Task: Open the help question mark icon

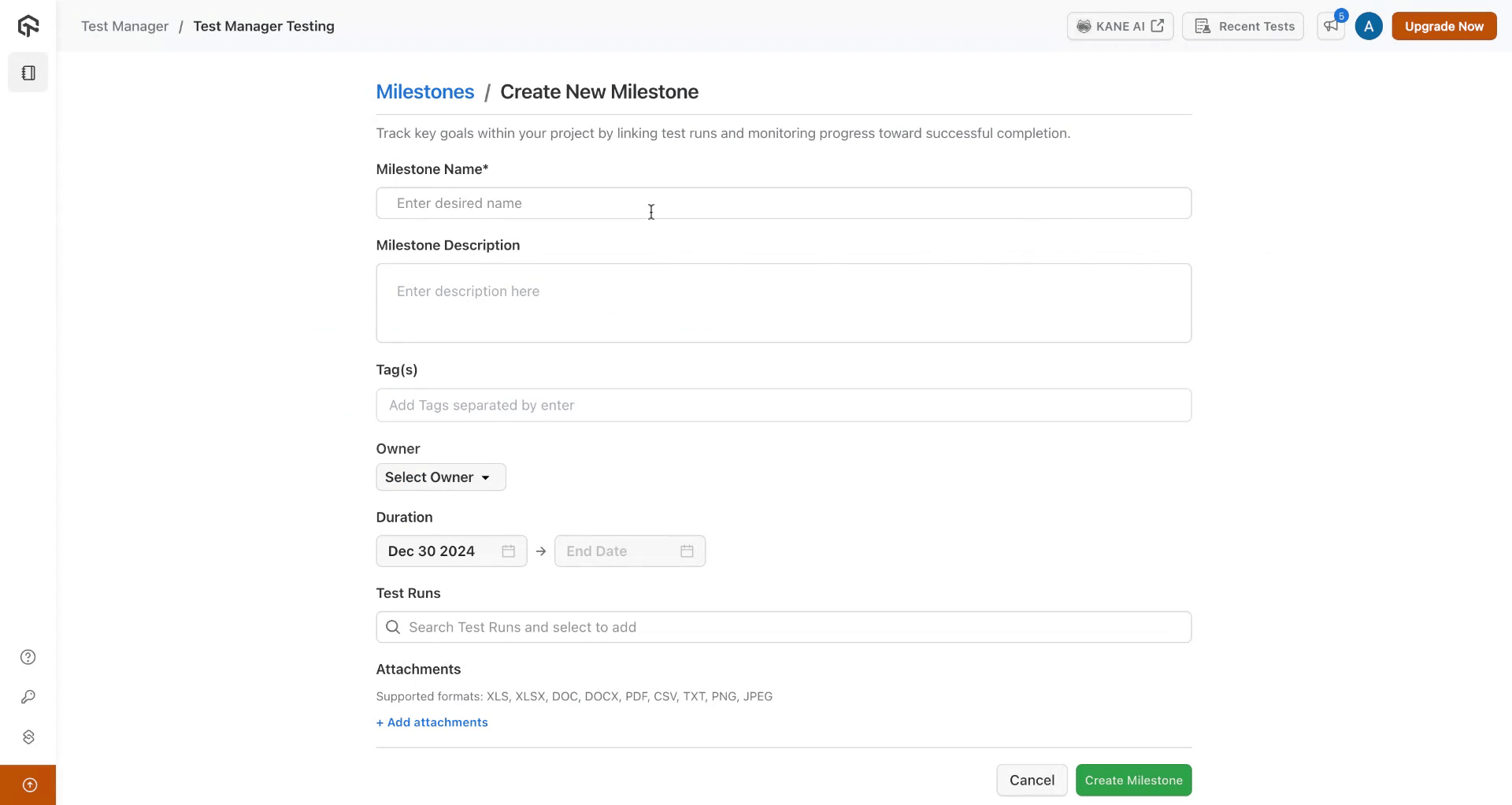Action: [28, 657]
